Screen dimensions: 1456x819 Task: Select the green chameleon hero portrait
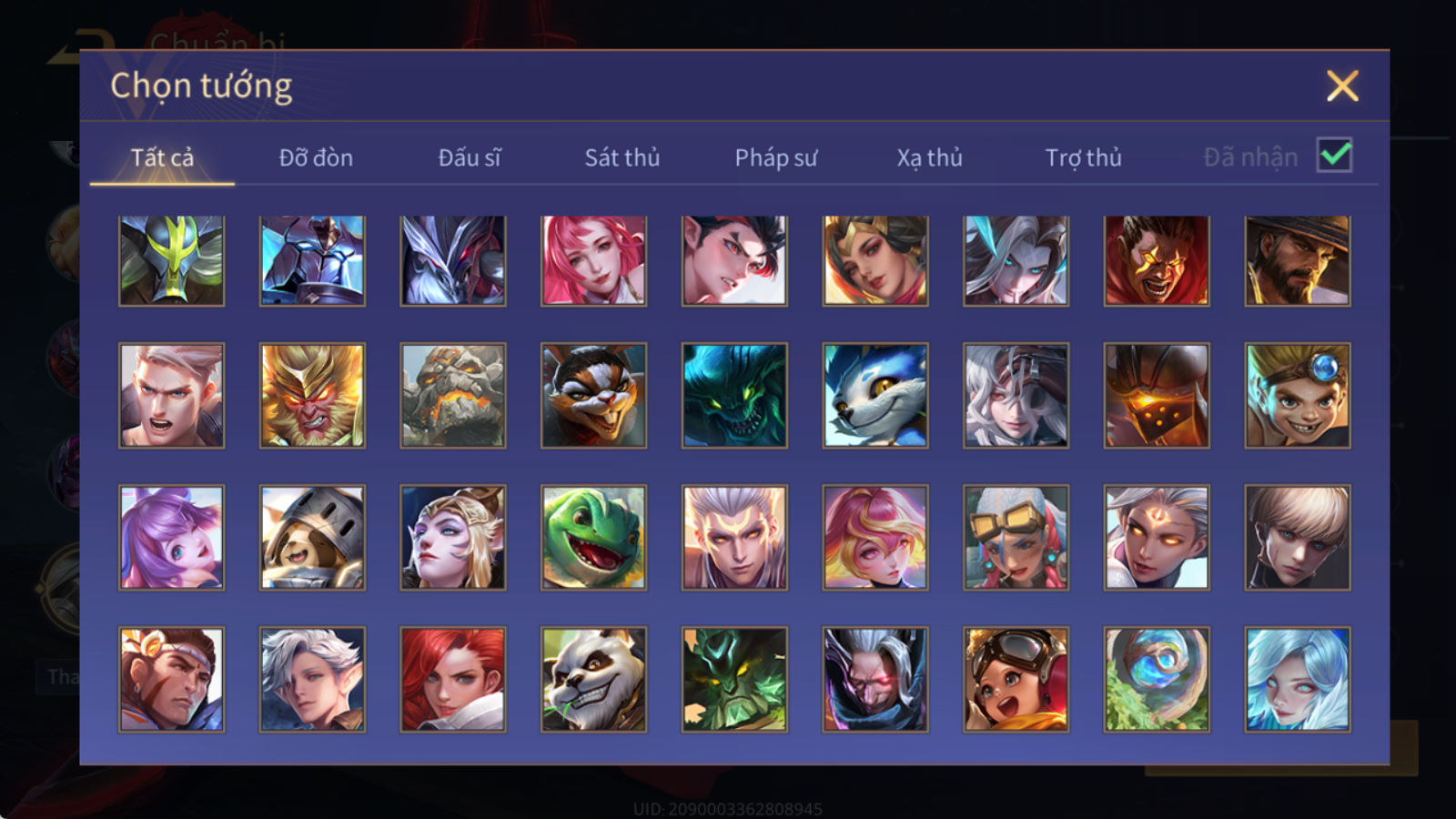pos(593,537)
